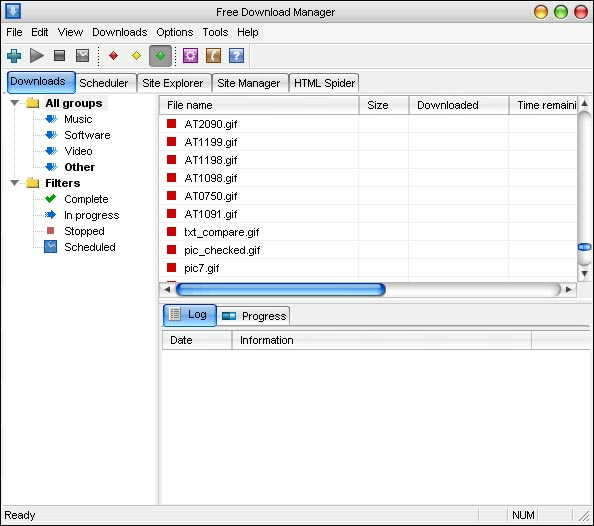Select AT1199.gif in the download list
594x526 pixels.
tap(211, 142)
